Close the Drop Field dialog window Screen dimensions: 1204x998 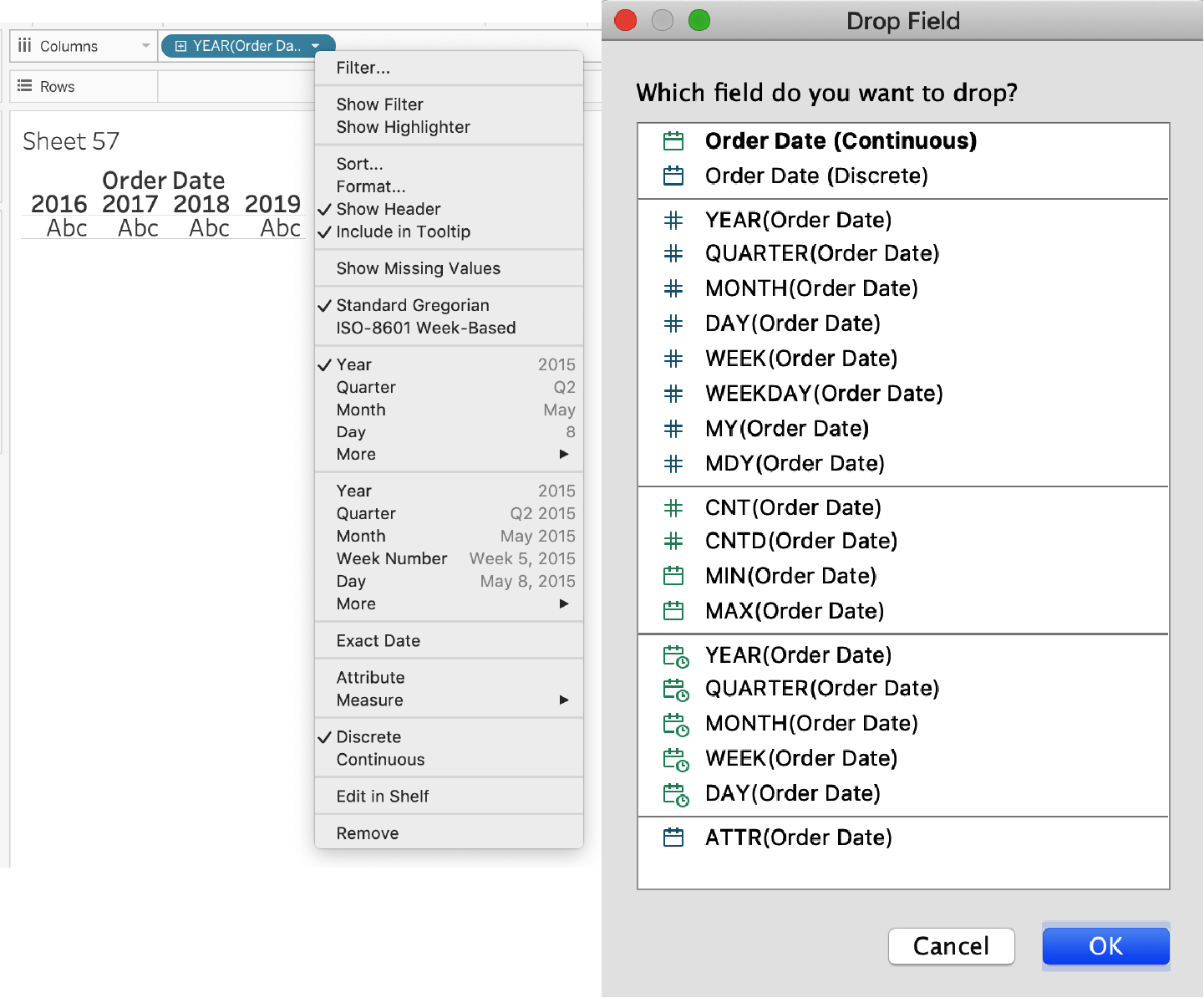[x=626, y=20]
